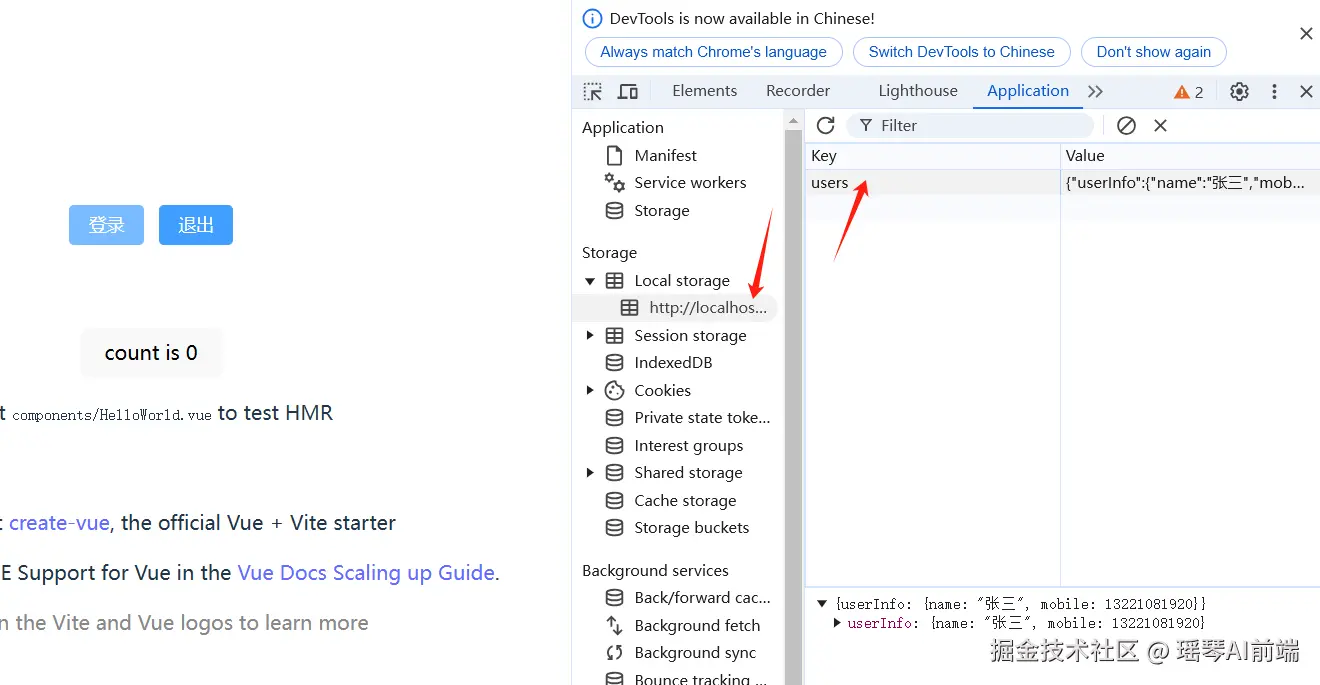Expand the Session storage tree node

(x=590, y=336)
